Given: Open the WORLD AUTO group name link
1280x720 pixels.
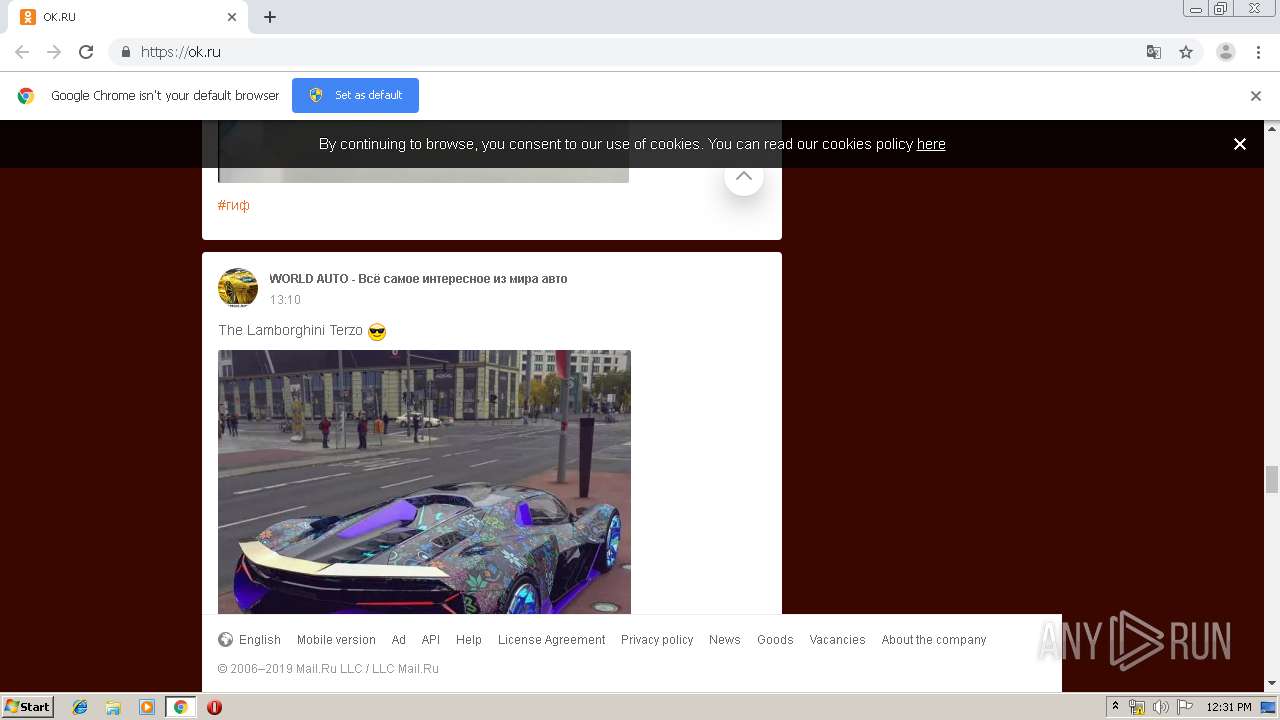Looking at the screenshot, I should [x=418, y=279].
